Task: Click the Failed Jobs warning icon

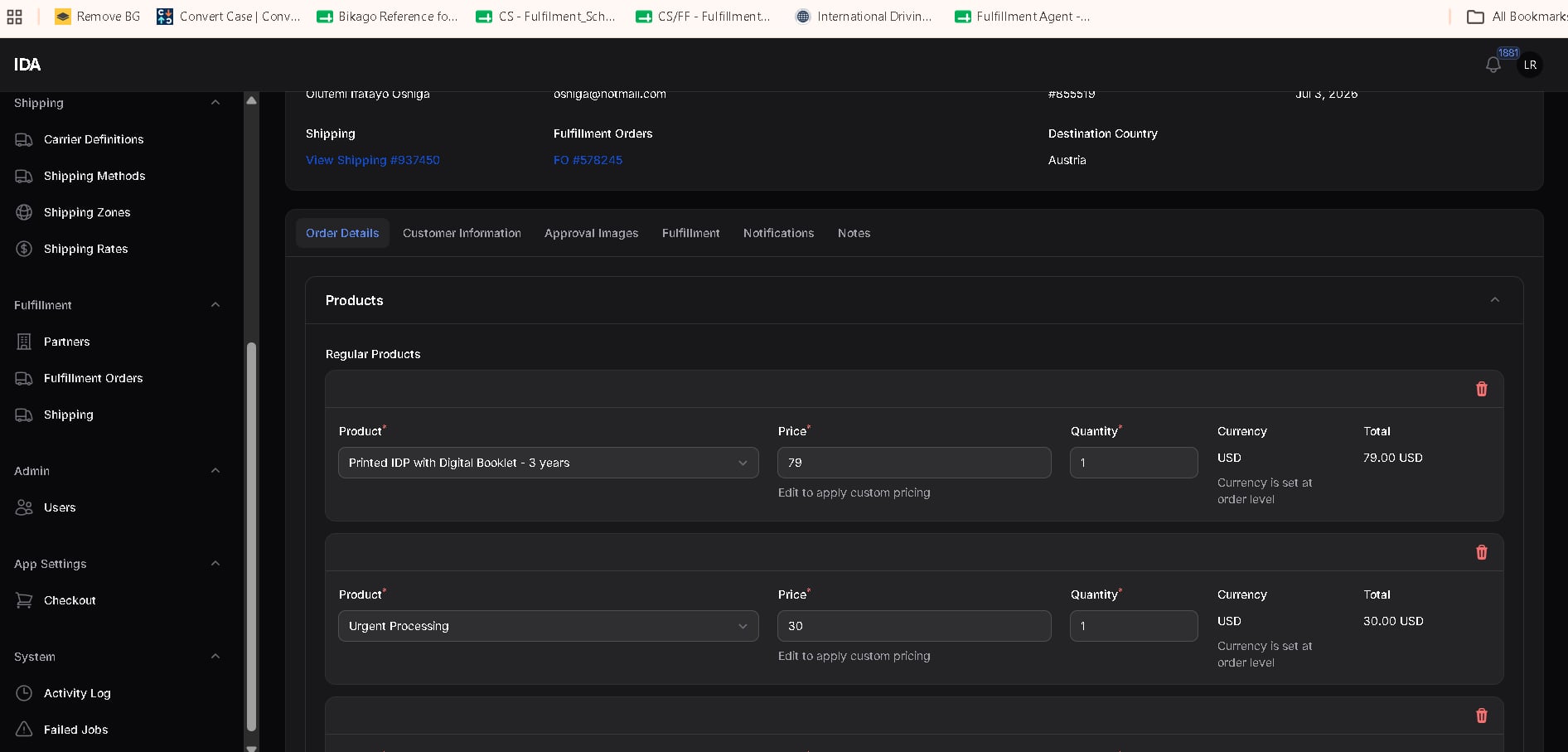Action: point(24,730)
